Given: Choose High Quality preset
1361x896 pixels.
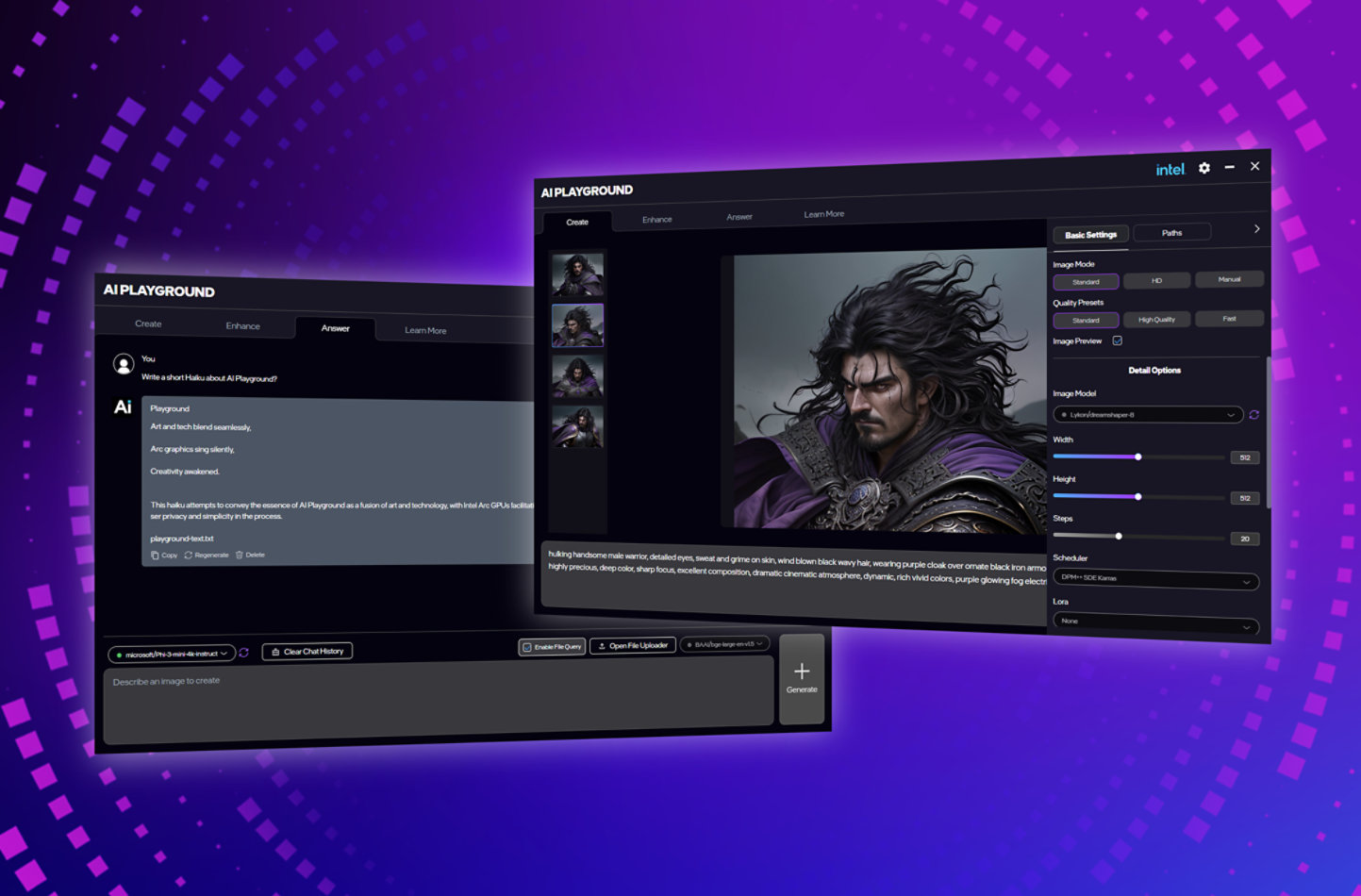Looking at the screenshot, I should click(1156, 320).
